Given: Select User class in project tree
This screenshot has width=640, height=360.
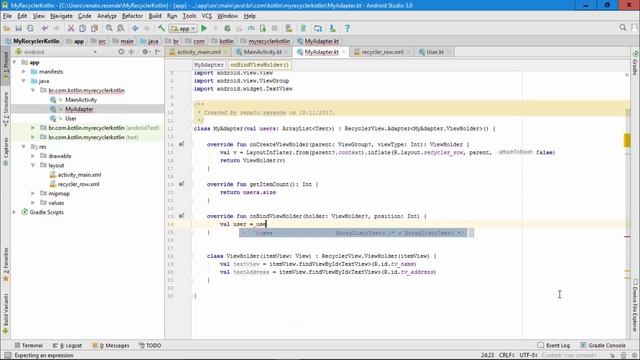Looking at the screenshot, I should pos(71,118).
